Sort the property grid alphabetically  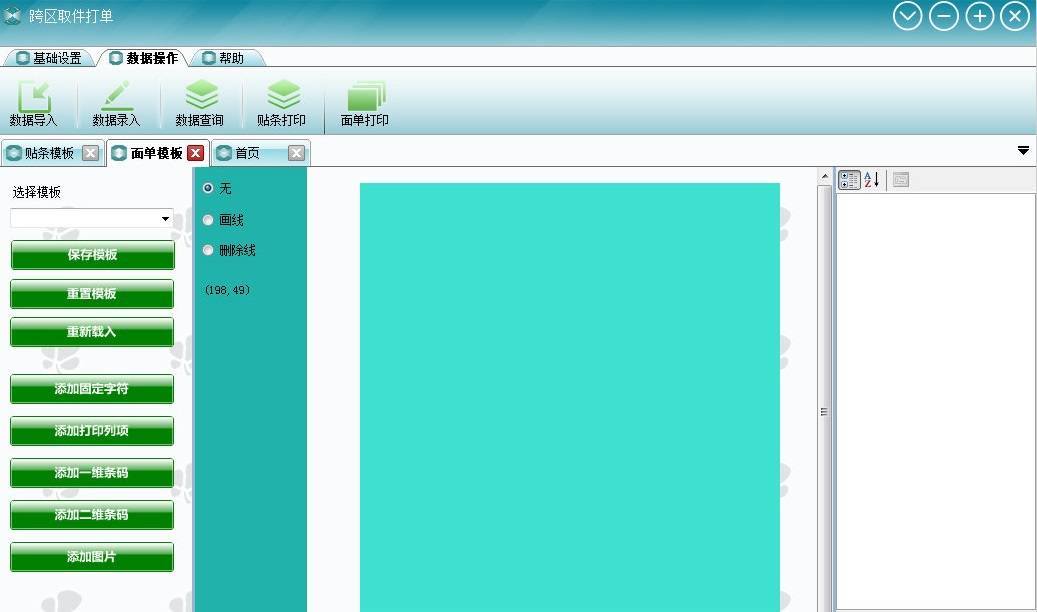(x=871, y=180)
